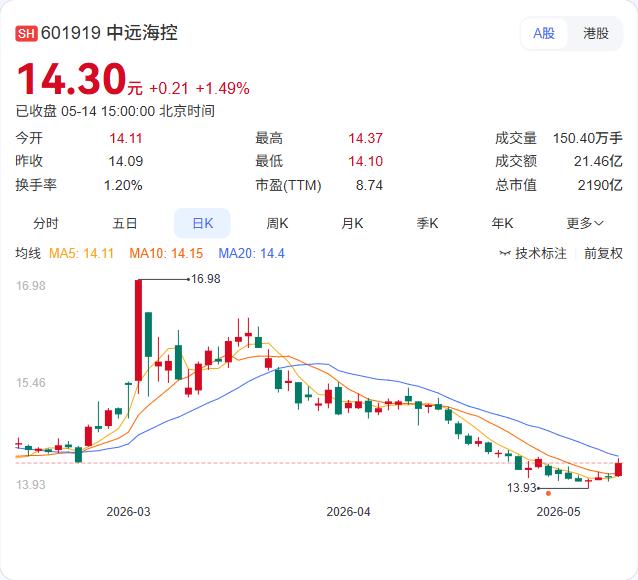Click the 2026-05 date axis label

coord(558,512)
